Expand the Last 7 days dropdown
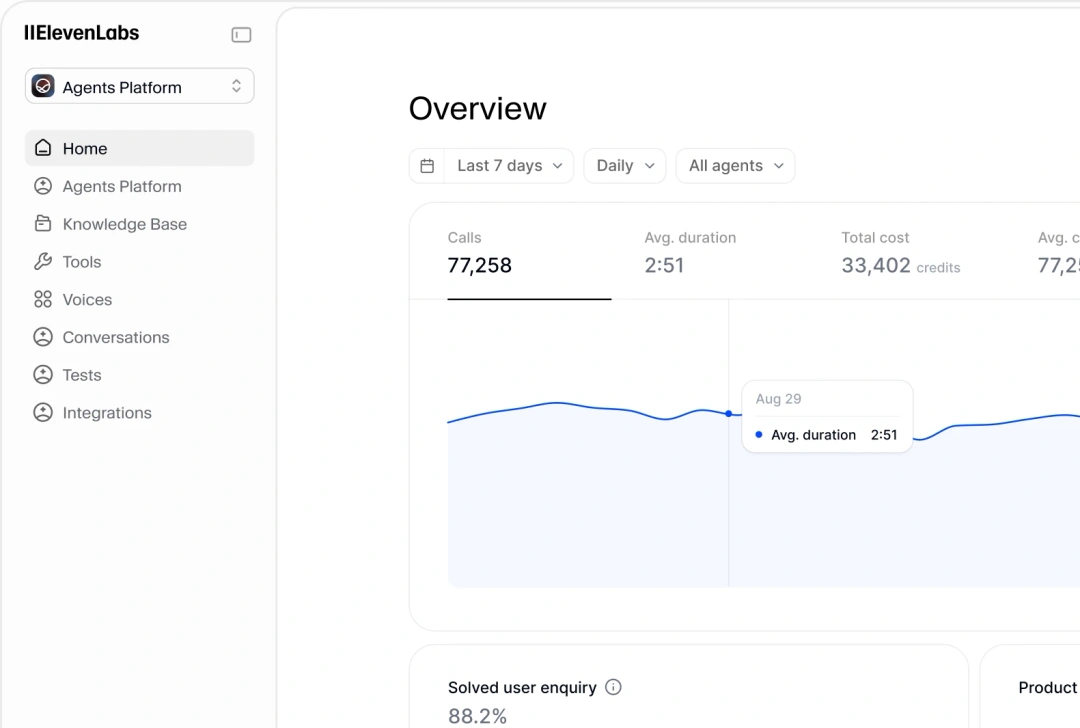Viewport: 1080px width, 728px height. pos(509,166)
